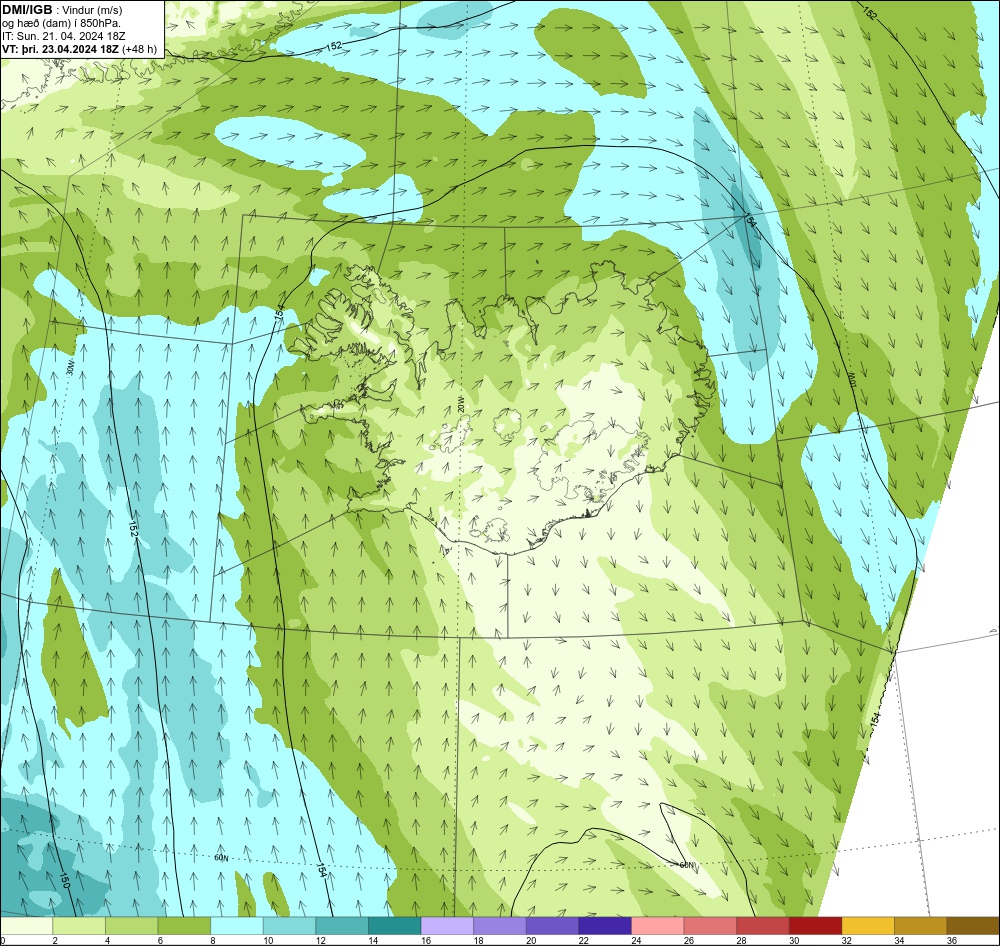Click the yellow 32–34 m/s legend swatch

pos(868,926)
